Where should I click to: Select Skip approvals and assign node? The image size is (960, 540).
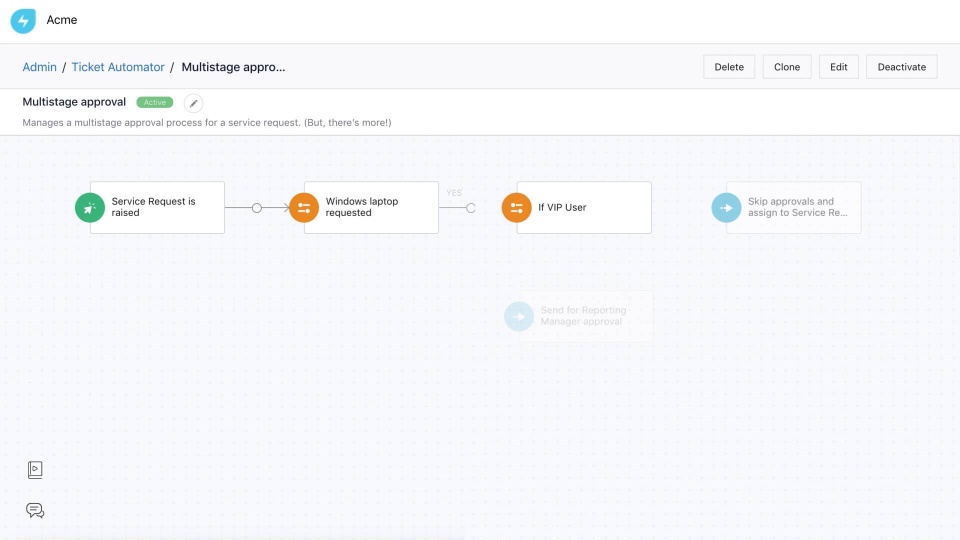(793, 208)
